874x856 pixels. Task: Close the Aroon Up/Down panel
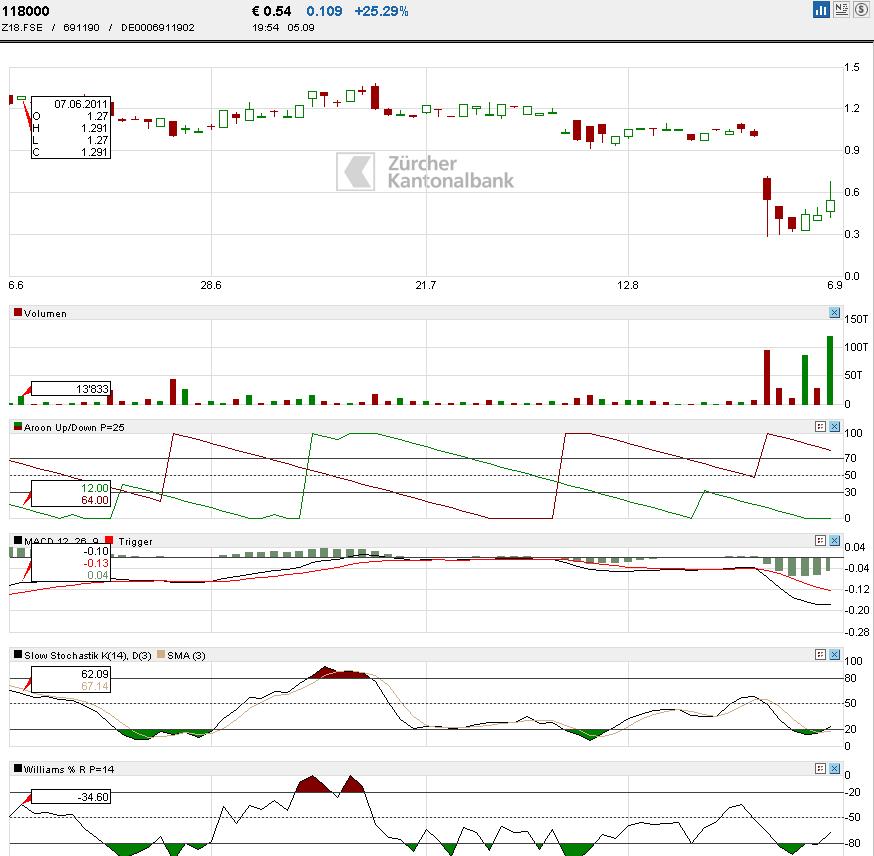(x=834, y=426)
